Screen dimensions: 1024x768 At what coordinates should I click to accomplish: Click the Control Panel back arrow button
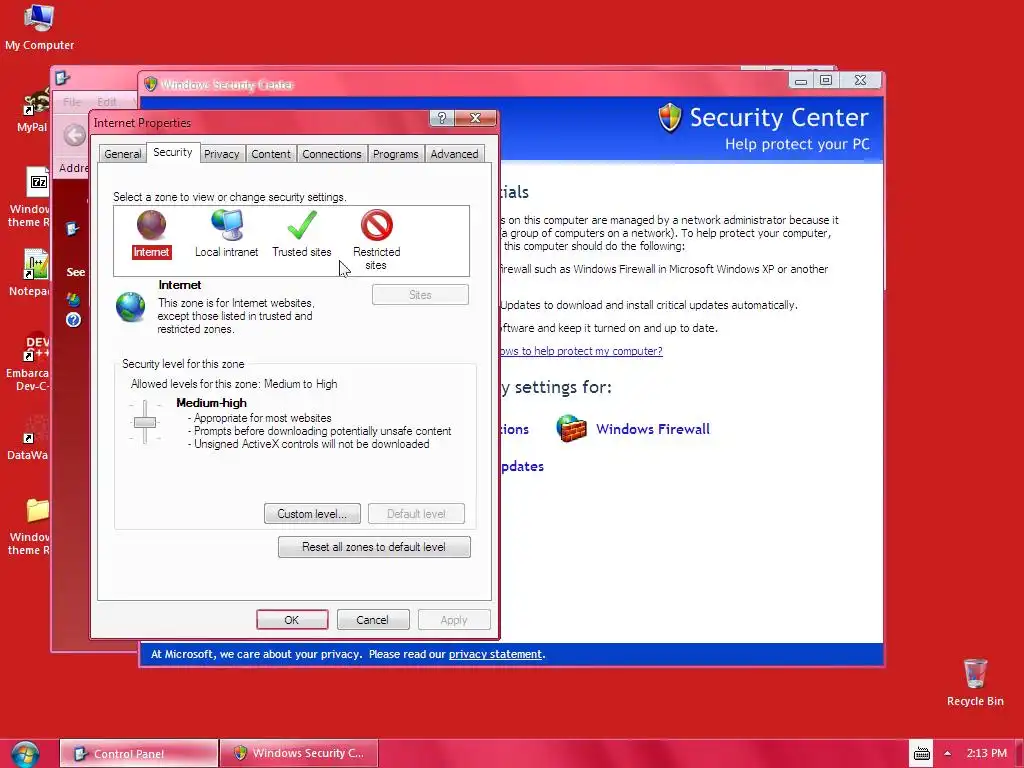(x=74, y=136)
